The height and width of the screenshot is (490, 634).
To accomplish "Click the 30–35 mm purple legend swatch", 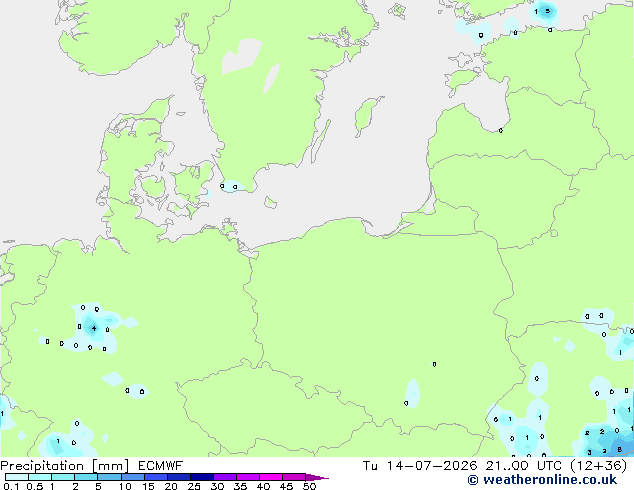I will [225, 477].
